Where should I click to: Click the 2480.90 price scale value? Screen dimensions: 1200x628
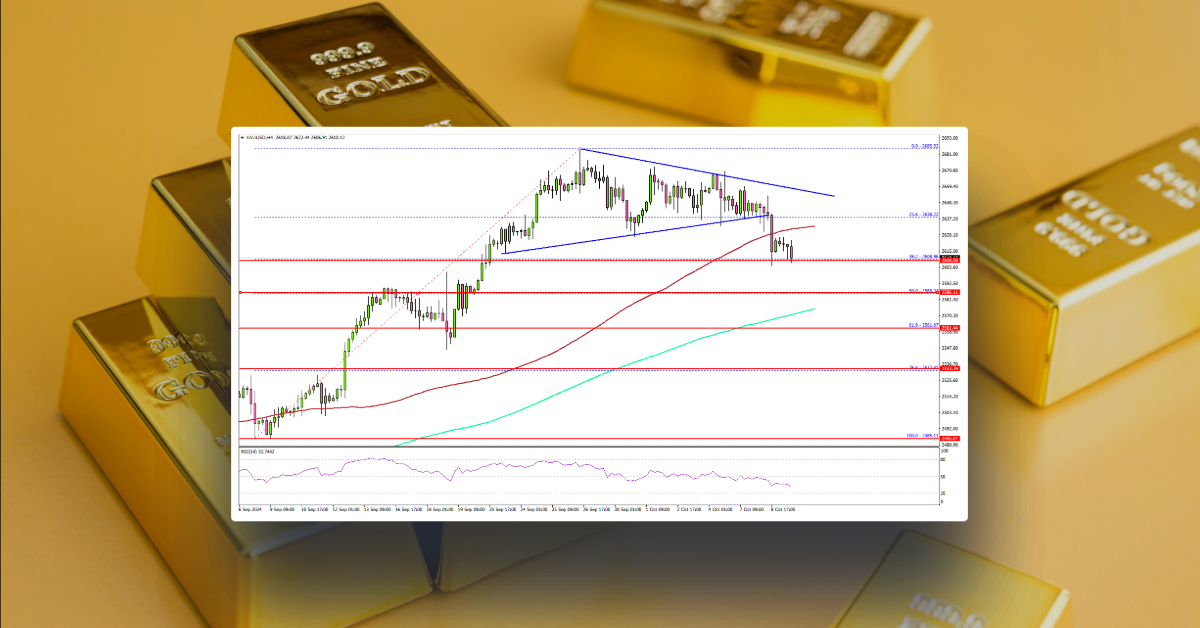tap(948, 442)
